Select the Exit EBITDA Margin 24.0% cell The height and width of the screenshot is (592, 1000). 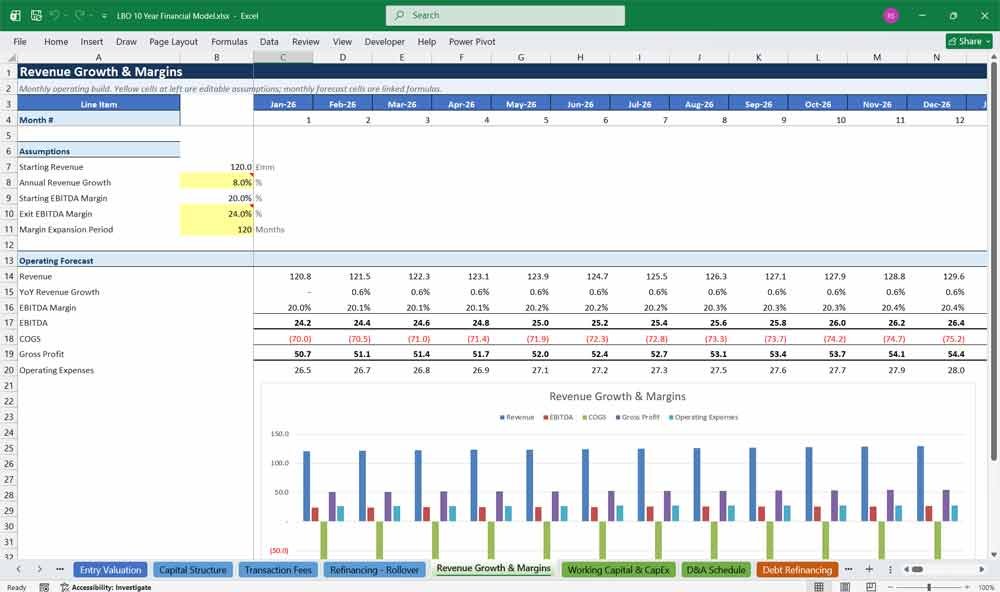point(217,214)
